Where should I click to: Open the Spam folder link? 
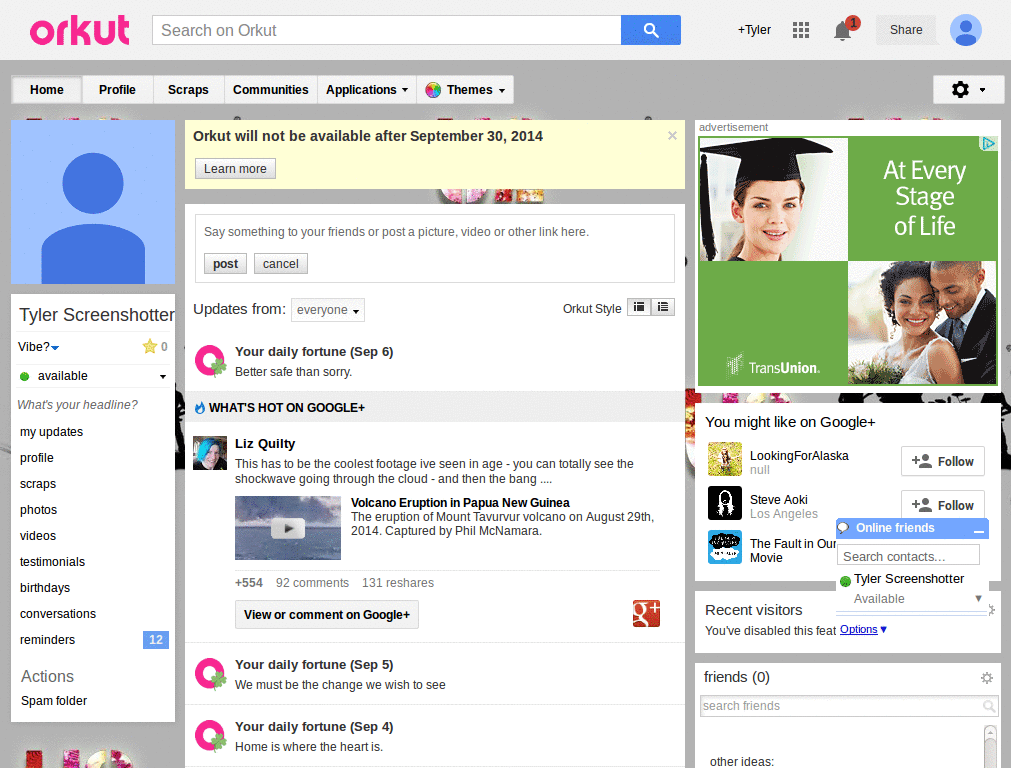tap(54, 701)
